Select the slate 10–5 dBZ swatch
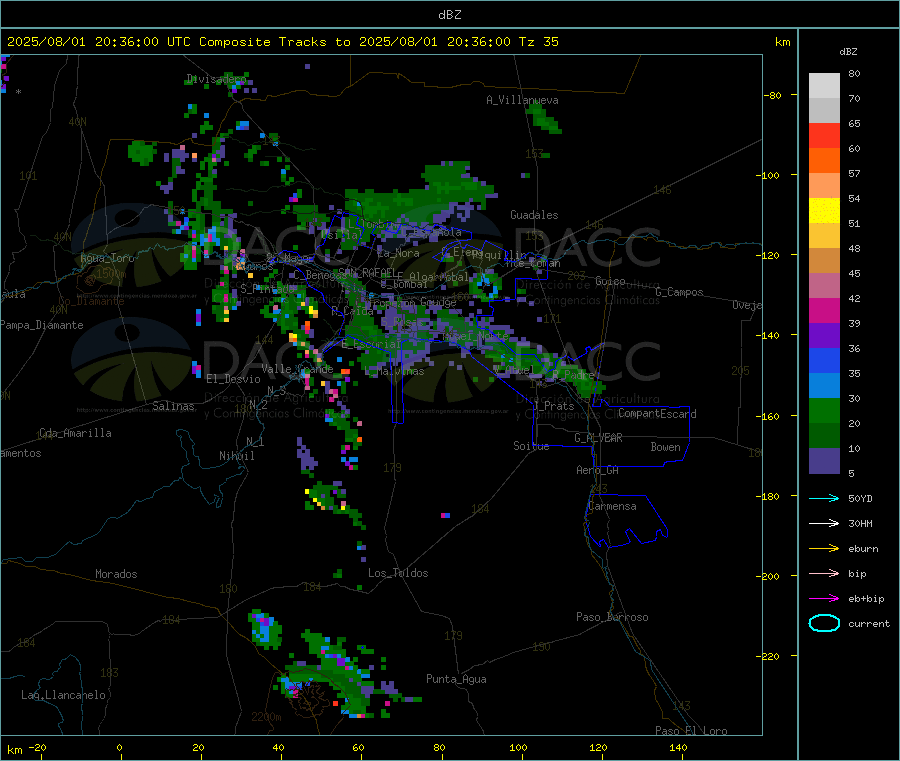The width and height of the screenshot is (900, 761). click(824, 460)
